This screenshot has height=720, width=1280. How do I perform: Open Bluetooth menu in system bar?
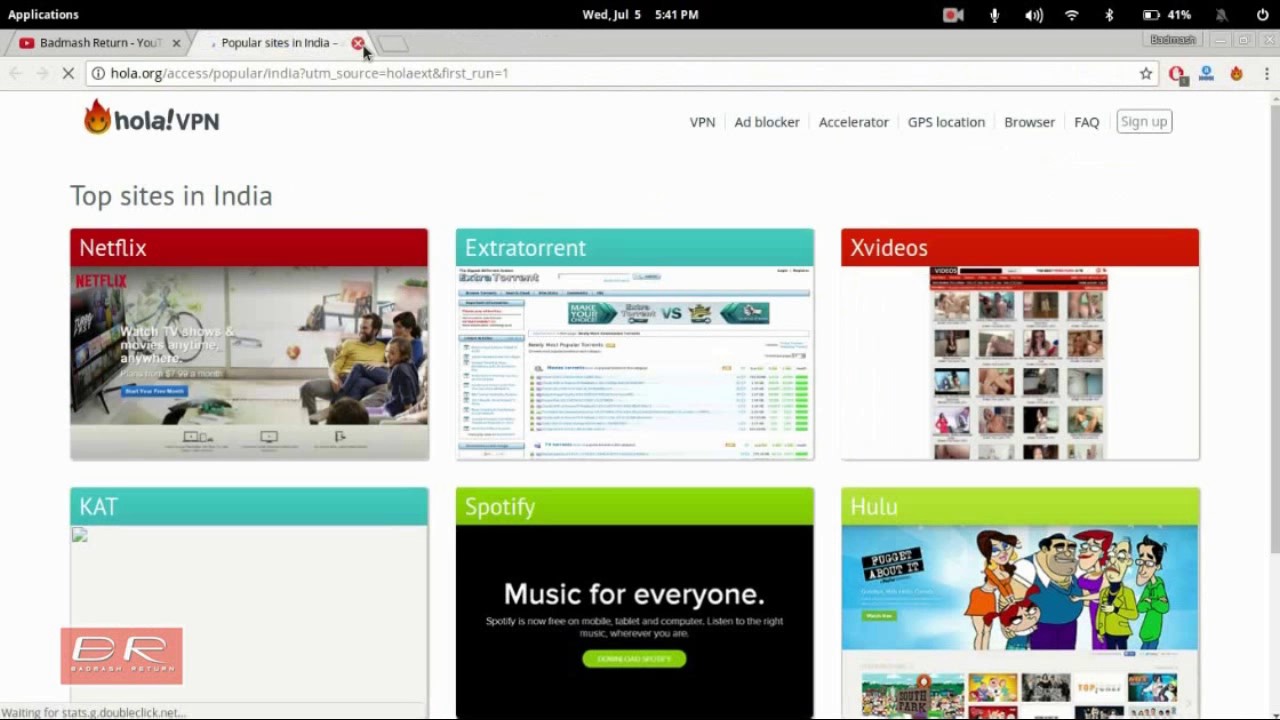pos(1109,15)
